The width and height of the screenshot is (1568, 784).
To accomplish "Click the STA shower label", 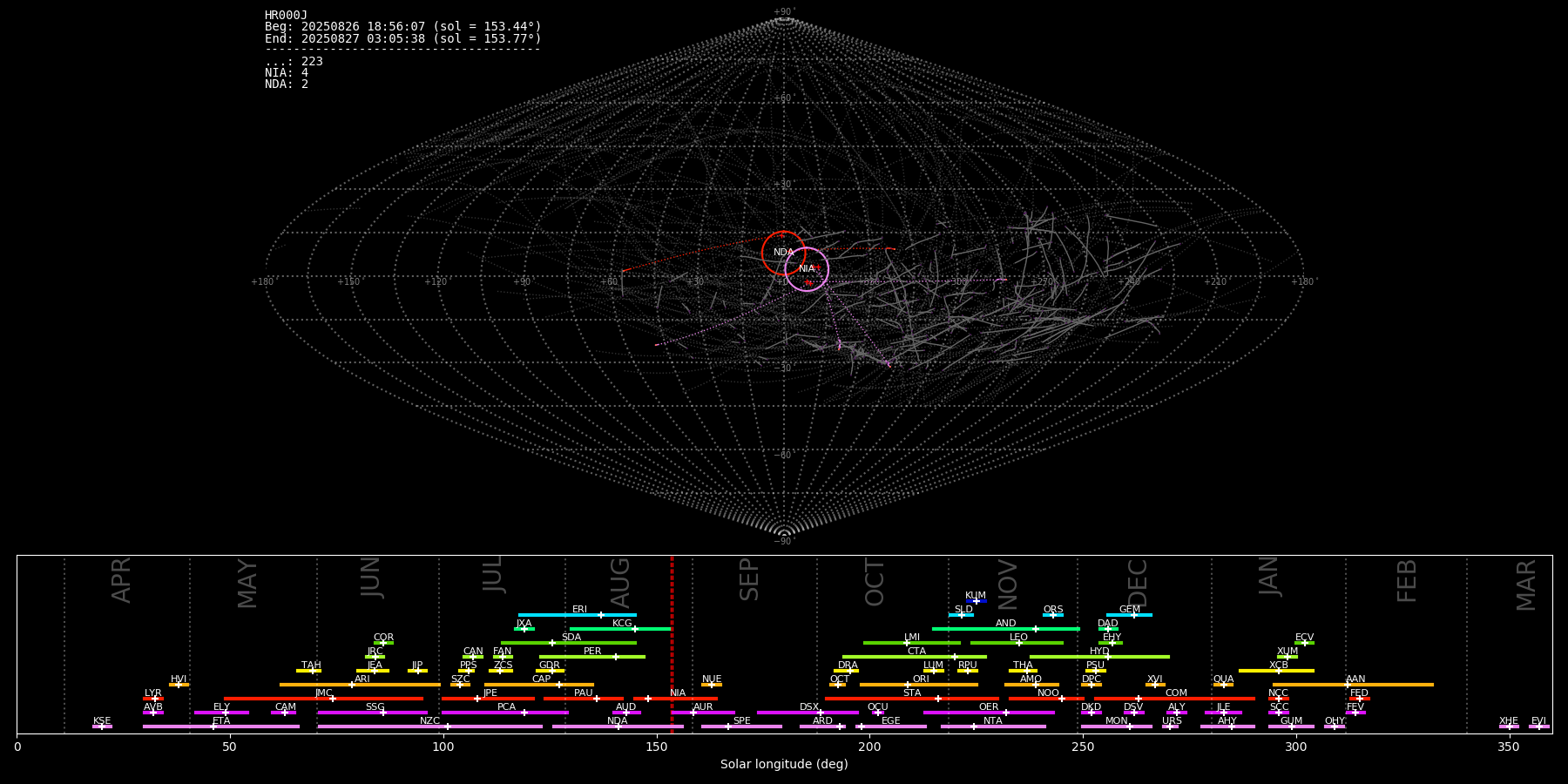I will (912, 693).
